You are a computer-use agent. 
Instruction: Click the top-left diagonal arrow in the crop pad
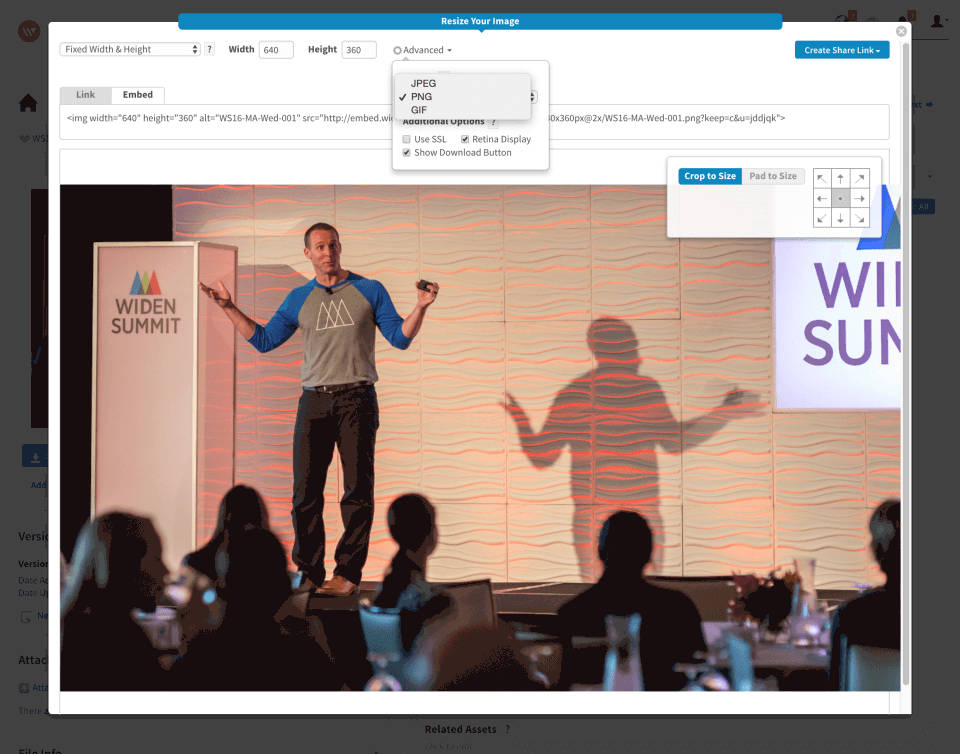point(820,177)
